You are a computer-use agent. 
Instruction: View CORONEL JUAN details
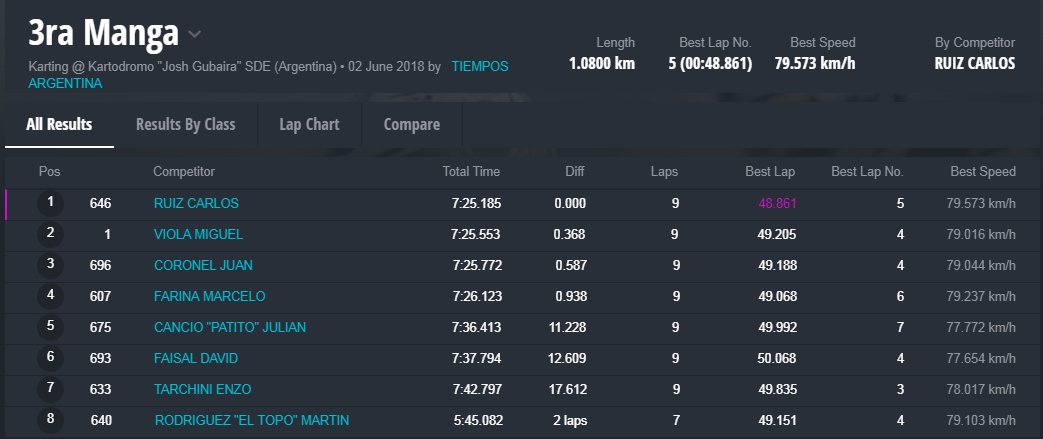point(203,266)
